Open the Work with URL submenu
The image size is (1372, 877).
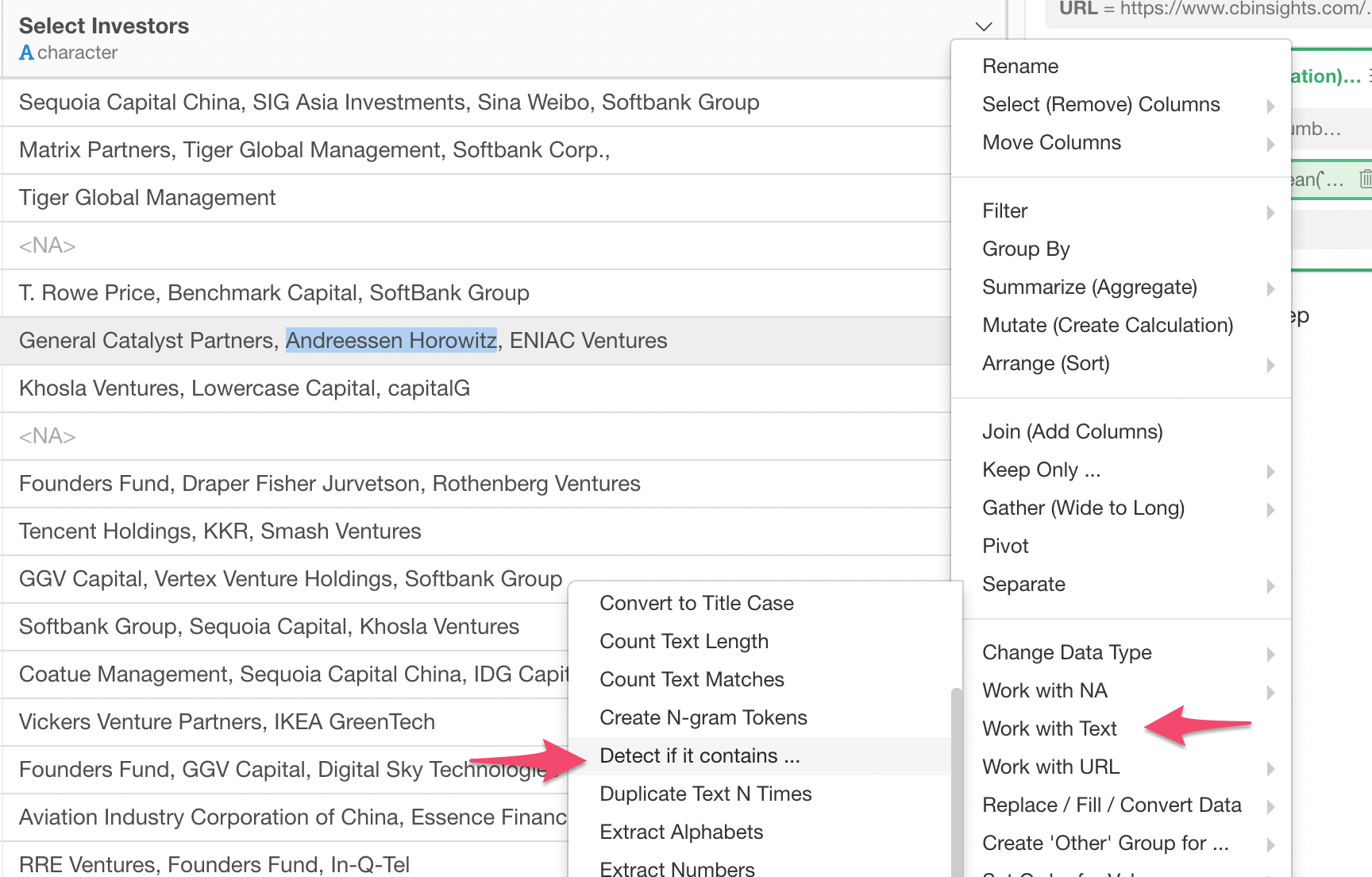pyautogui.click(x=1121, y=767)
